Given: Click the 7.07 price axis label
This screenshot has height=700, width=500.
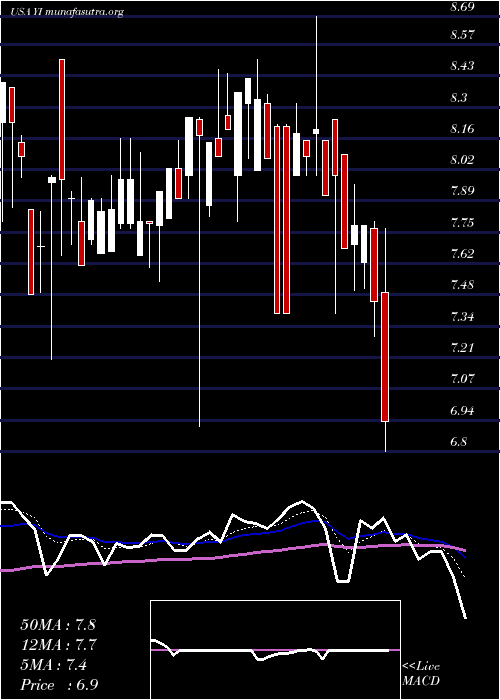Looking at the screenshot, I should (x=462, y=379).
